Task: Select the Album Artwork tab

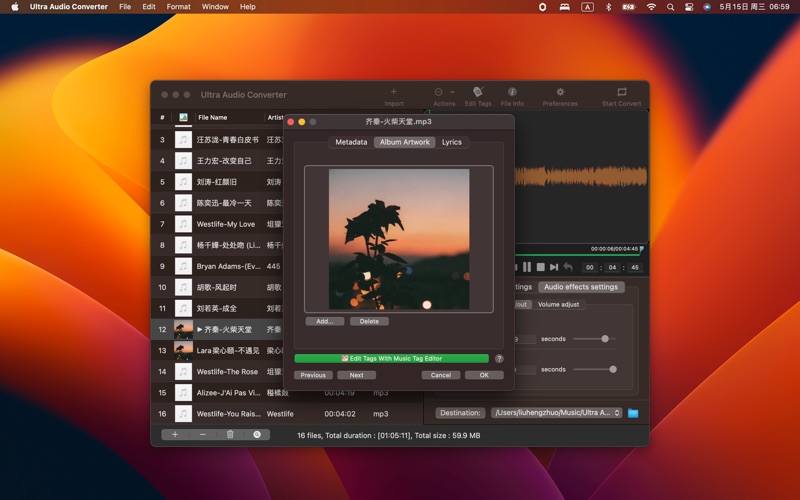Action: 405,142
